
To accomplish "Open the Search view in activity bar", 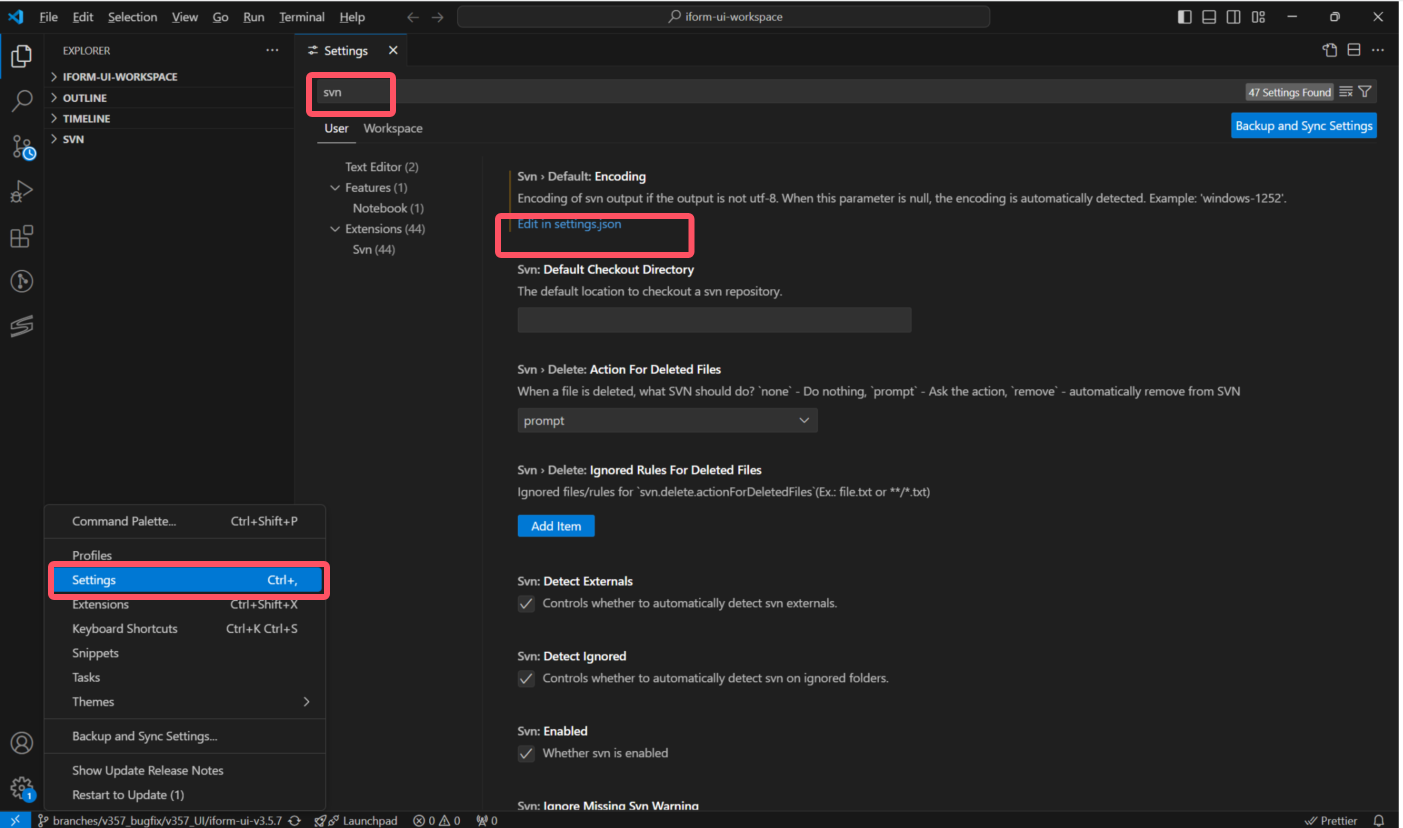I will tap(21, 101).
